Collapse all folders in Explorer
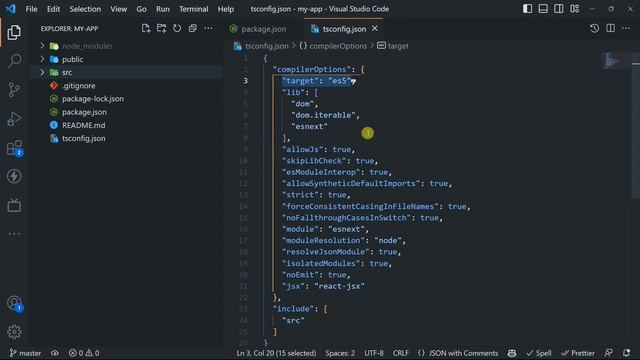This screenshot has height=360, width=640. click(x=193, y=29)
